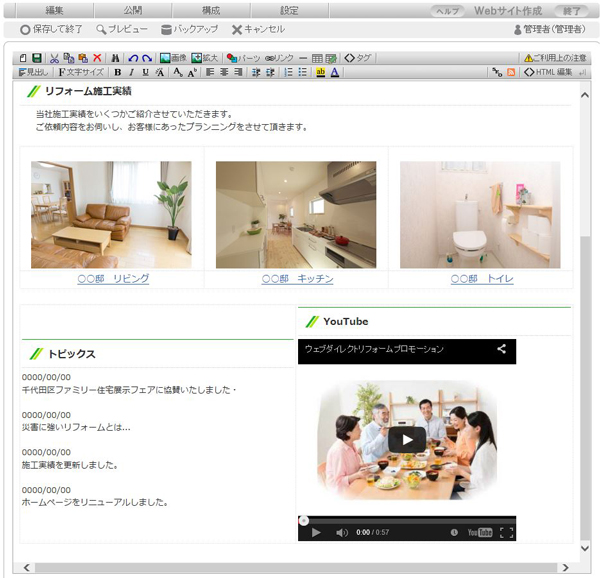Toggle underline formatting

coord(145,72)
